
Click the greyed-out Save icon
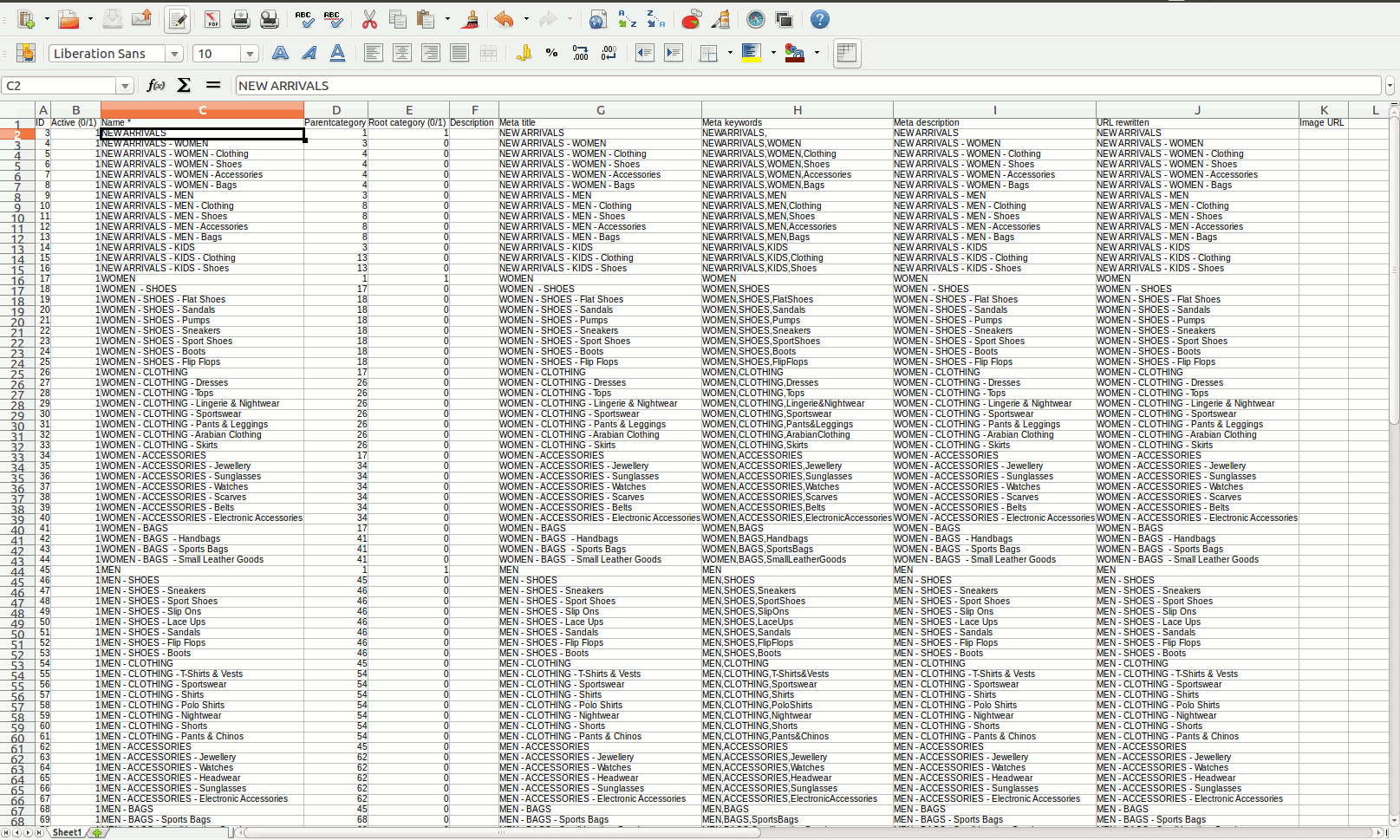(x=113, y=19)
